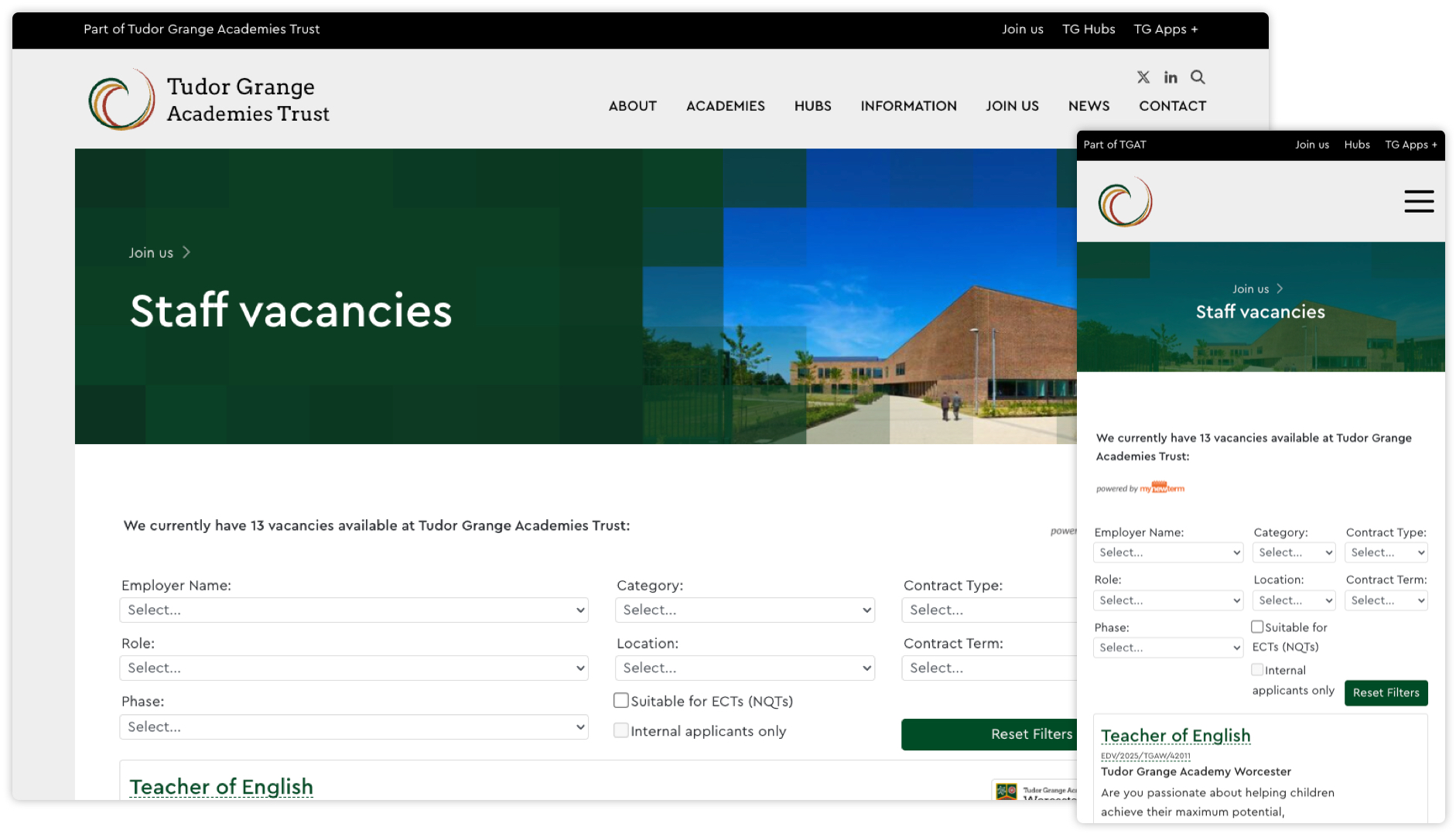1456x834 pixels.
Task: Open the Category dropdown in mobile view
Action: [1294, 552]
